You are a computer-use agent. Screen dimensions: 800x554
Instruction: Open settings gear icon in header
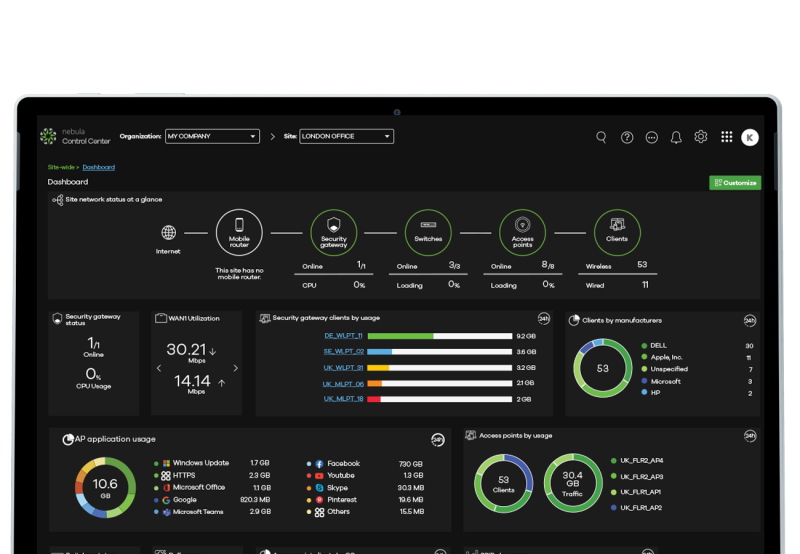701,137
